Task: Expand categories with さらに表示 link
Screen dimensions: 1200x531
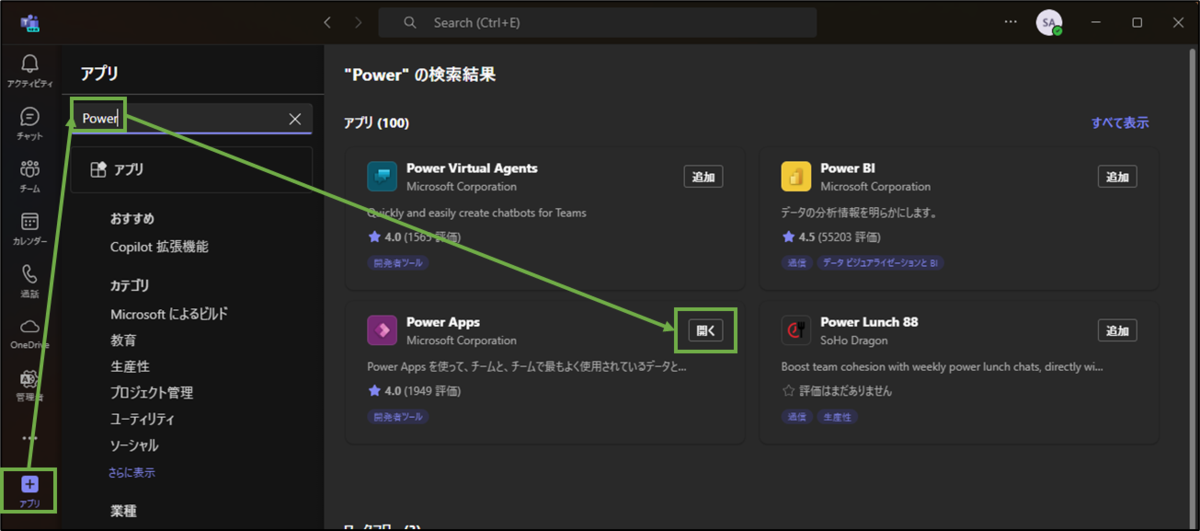Action: tap(132, 472)
